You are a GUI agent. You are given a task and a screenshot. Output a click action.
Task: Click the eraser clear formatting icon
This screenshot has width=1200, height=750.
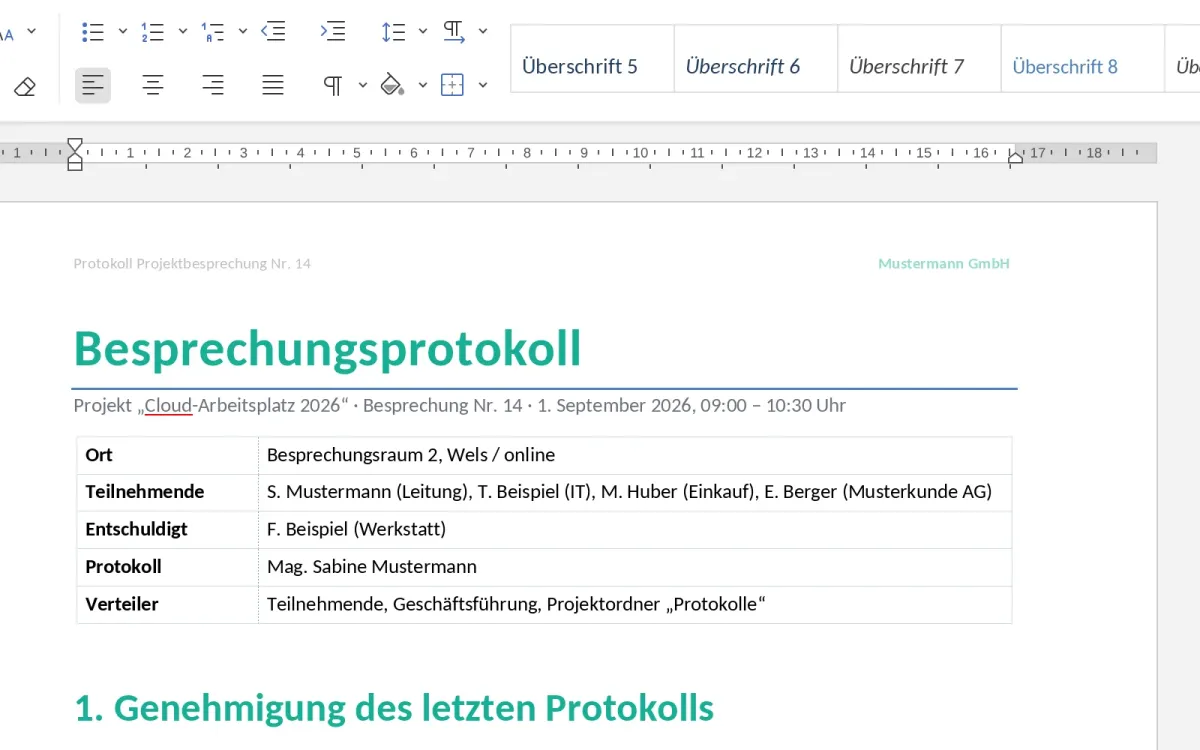(25, 86)
